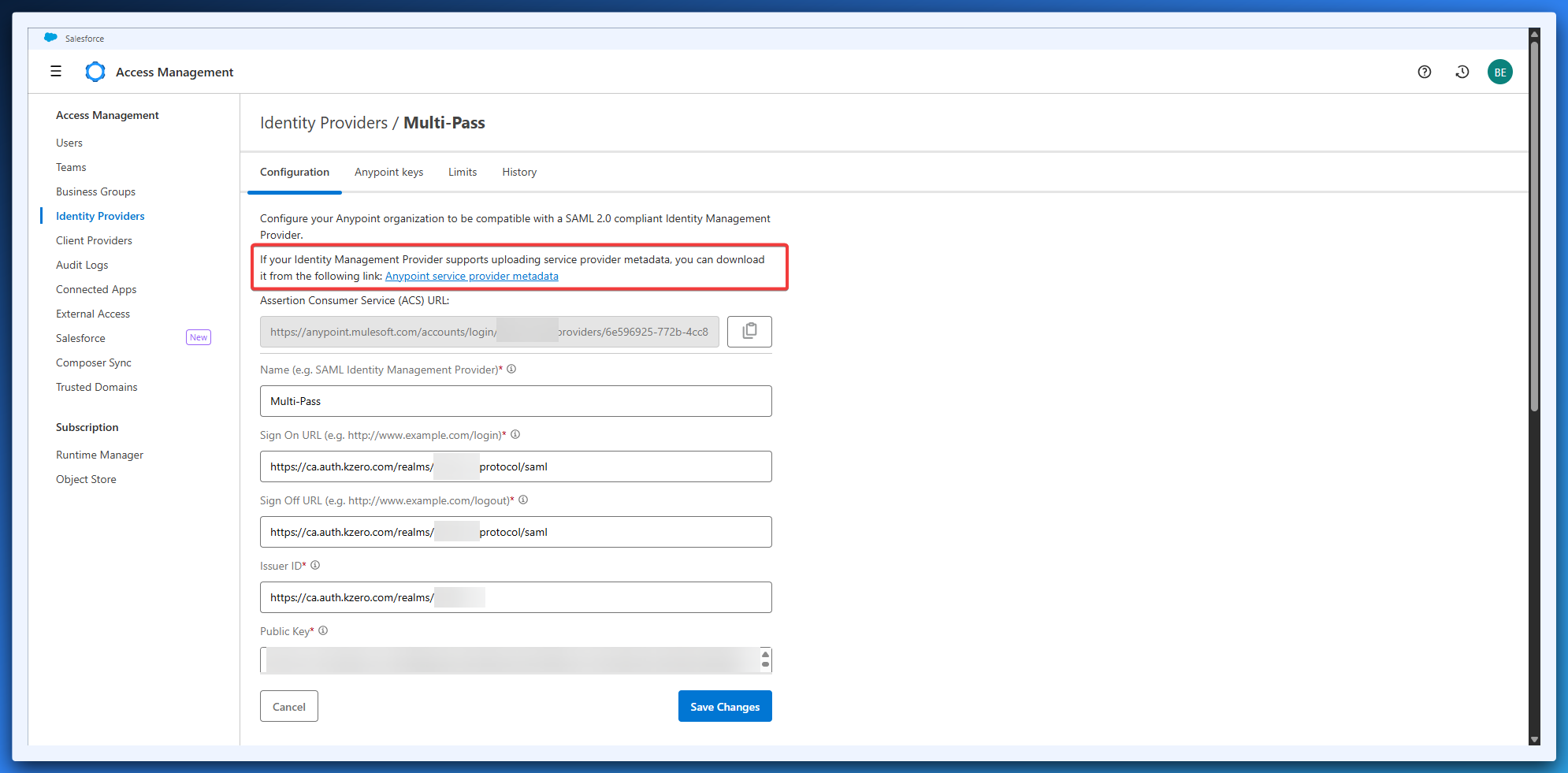This screenshot has width=1568, height=773.
Task: Switch to the Limits tab
Action: tap(463, 172)
